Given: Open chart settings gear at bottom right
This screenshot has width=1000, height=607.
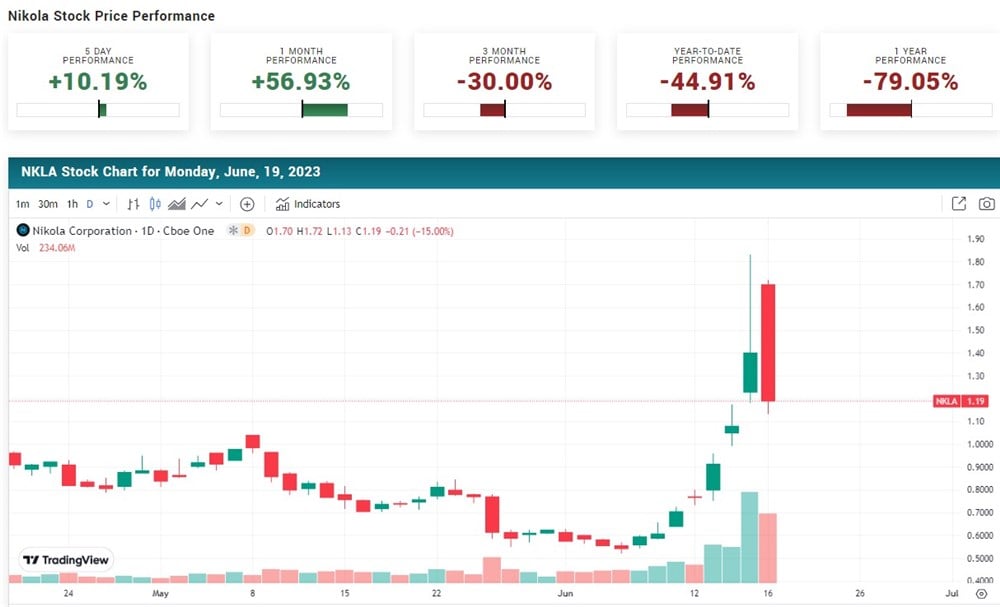Looking at the screenshot, I should pos(980,594).
